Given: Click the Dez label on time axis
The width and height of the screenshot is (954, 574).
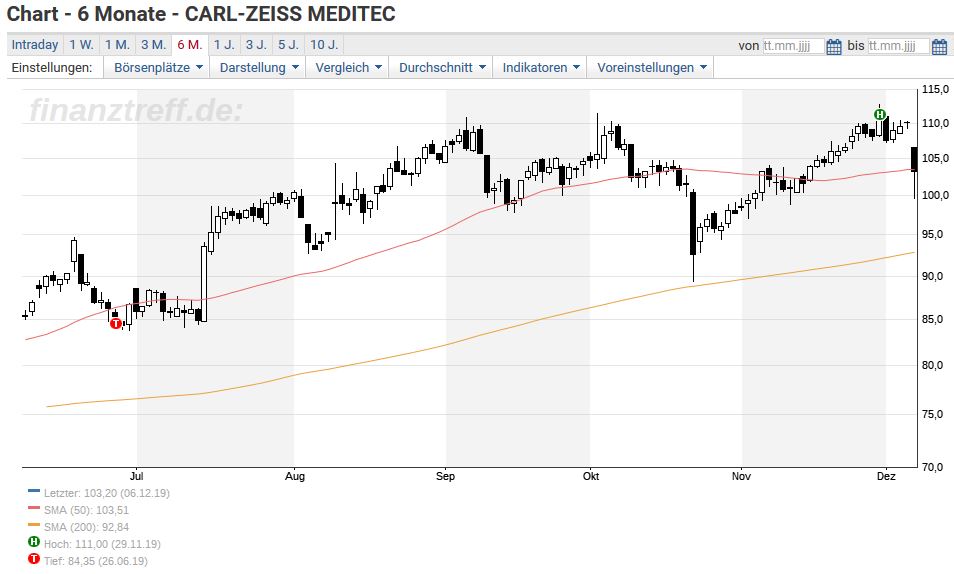Looking at the screenshot, I should (x=886, y=476).
